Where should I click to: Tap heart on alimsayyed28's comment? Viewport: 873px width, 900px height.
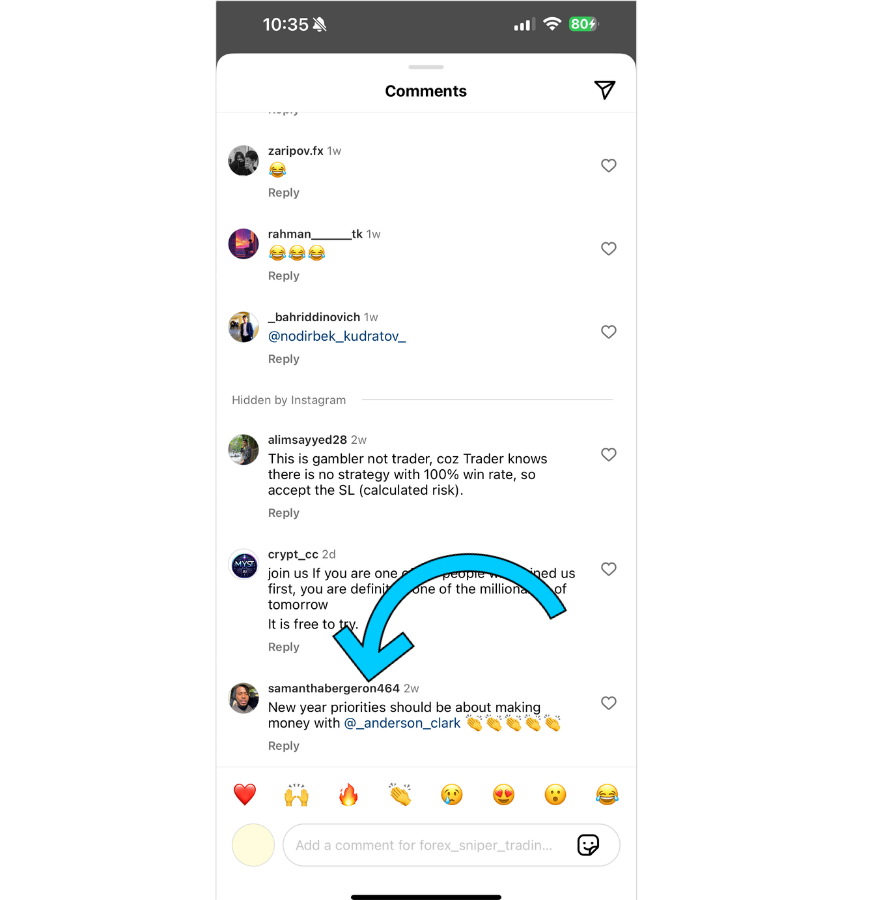coord(608,455)
